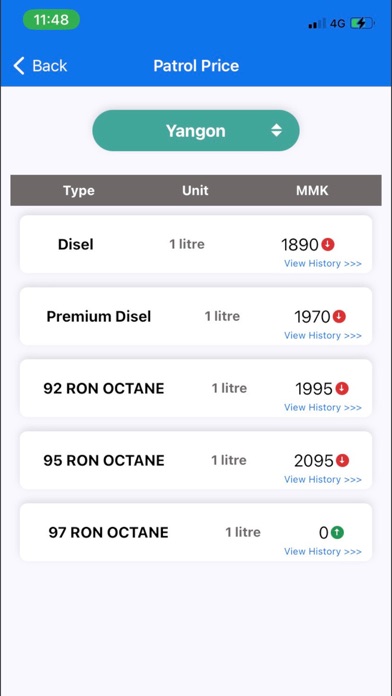Click red down arrow beside 95 RON price
Screen dimensions: 392x696
342,461
